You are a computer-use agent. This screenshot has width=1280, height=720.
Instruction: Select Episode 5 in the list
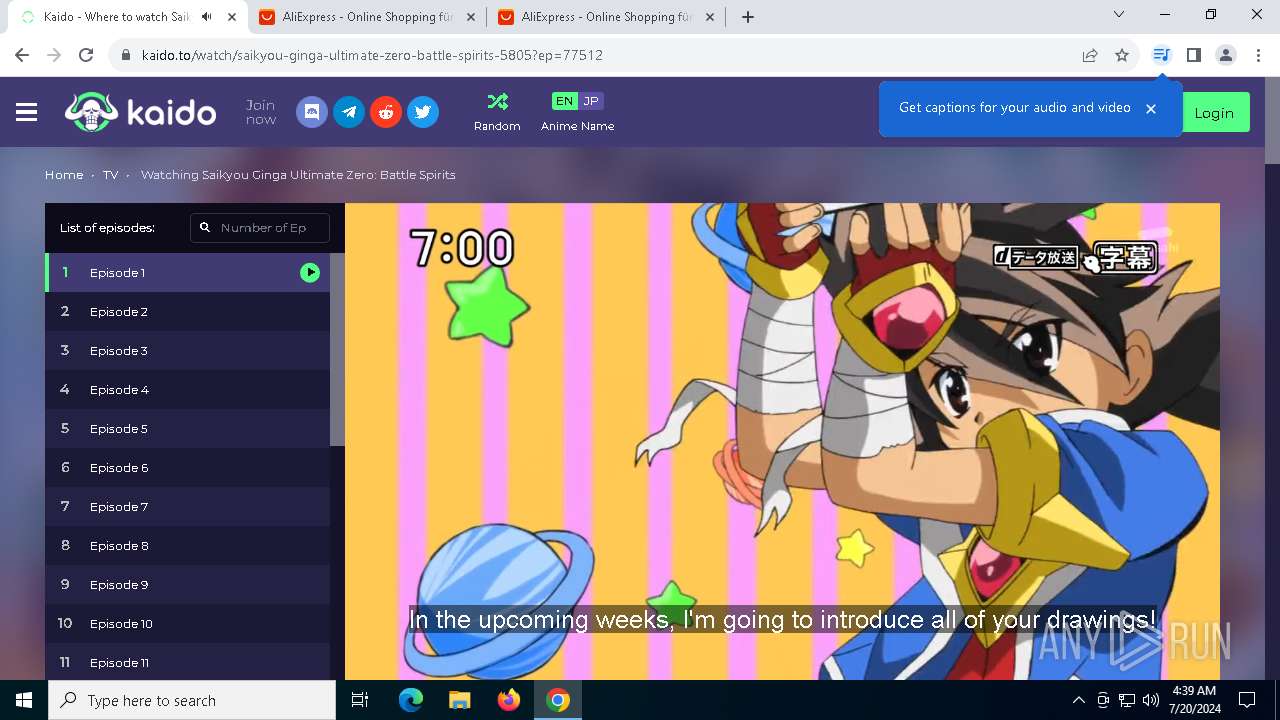tap(187, 429)
